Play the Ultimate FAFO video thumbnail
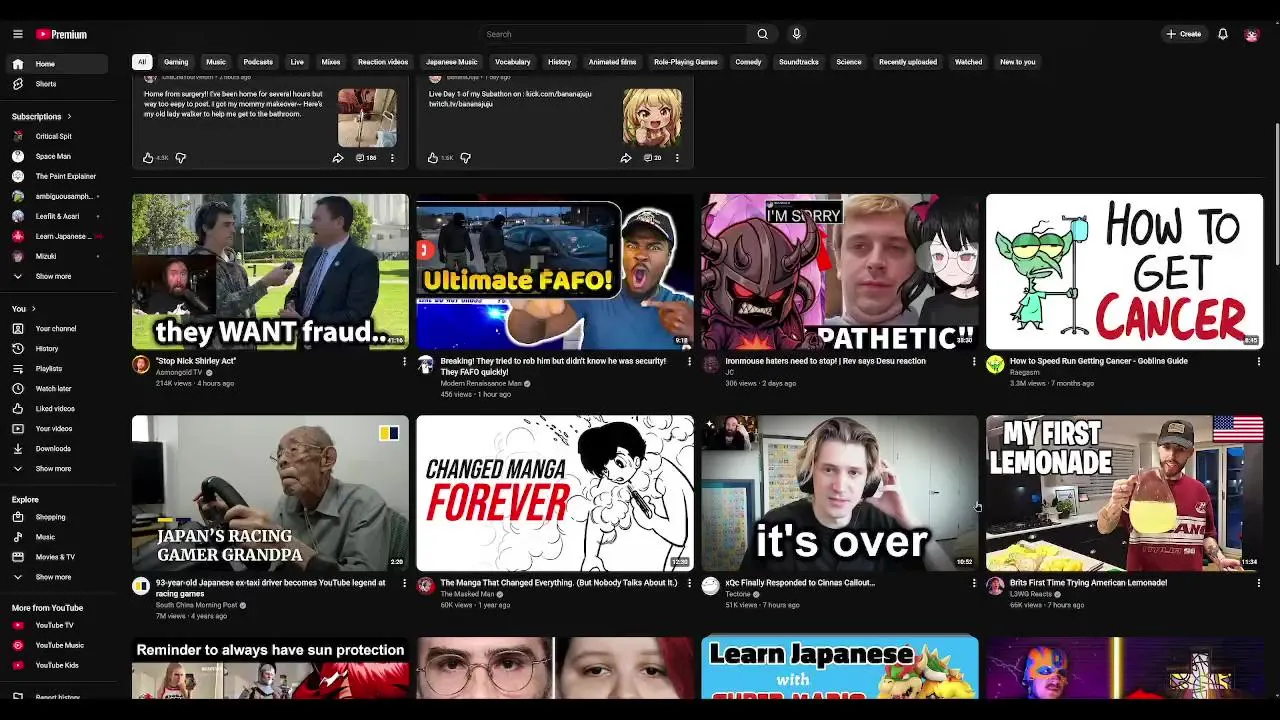The image size is (1280, 720). pos(555,271)
